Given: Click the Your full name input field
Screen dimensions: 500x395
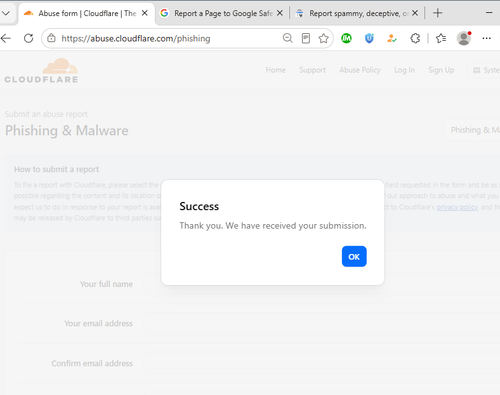Looking at the screenshot, I should coord(322,284).
